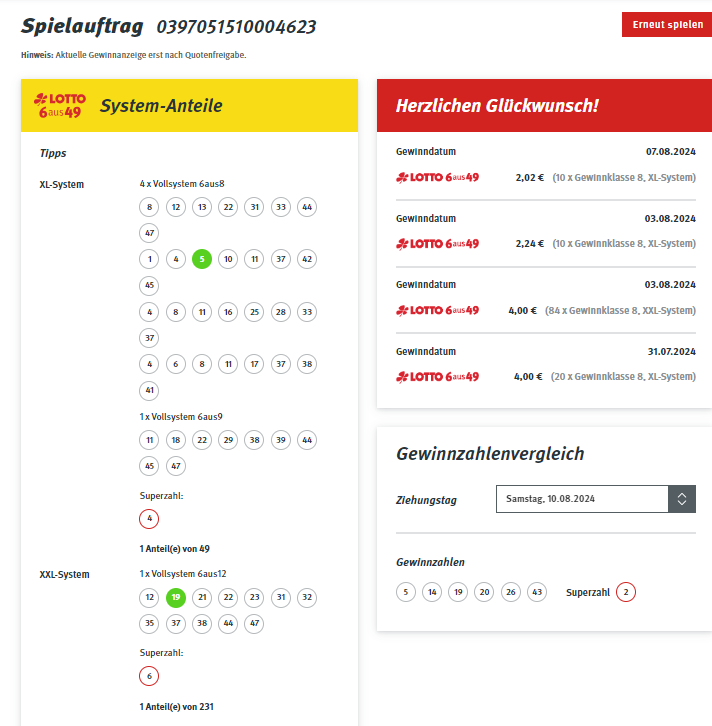The width and height of the screenshot is (712, 726).
Task: Click the date 31.07.2024
Action: pyautogui.click(x=671, y=351)
